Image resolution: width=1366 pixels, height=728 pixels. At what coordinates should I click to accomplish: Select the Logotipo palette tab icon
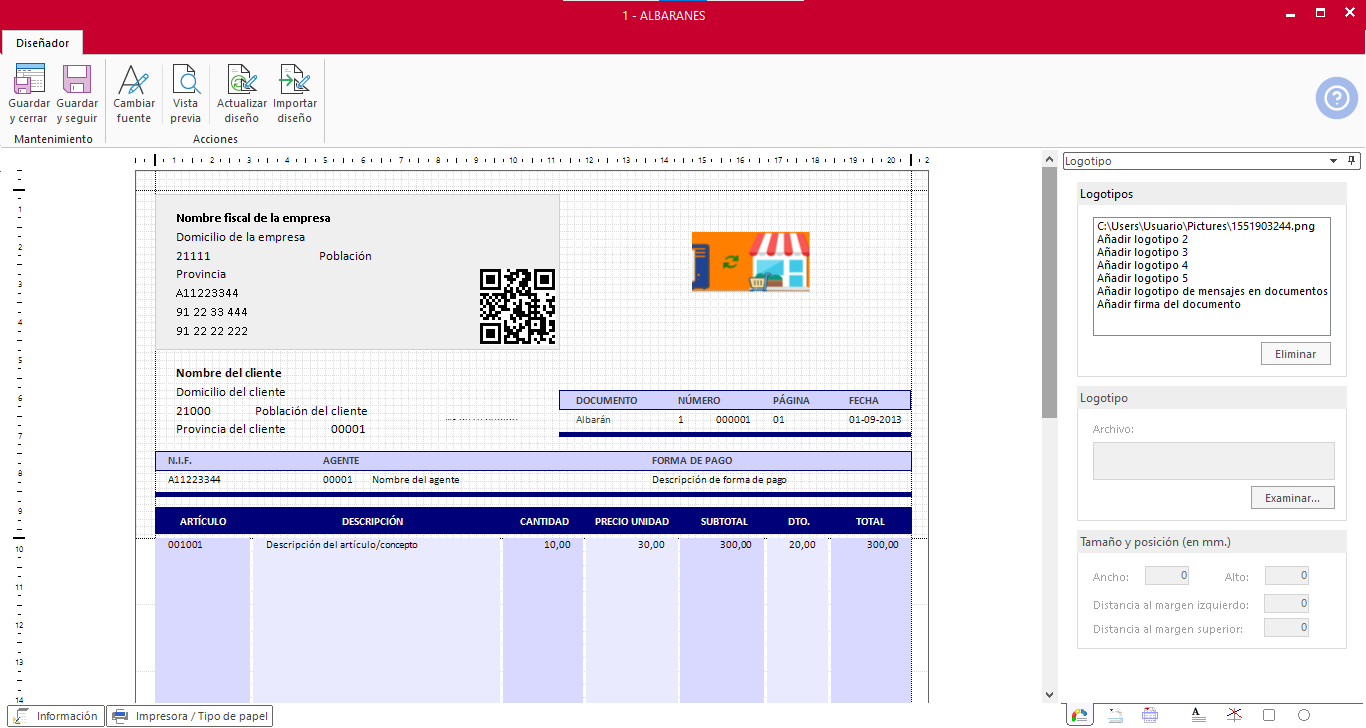point(1079,715)
